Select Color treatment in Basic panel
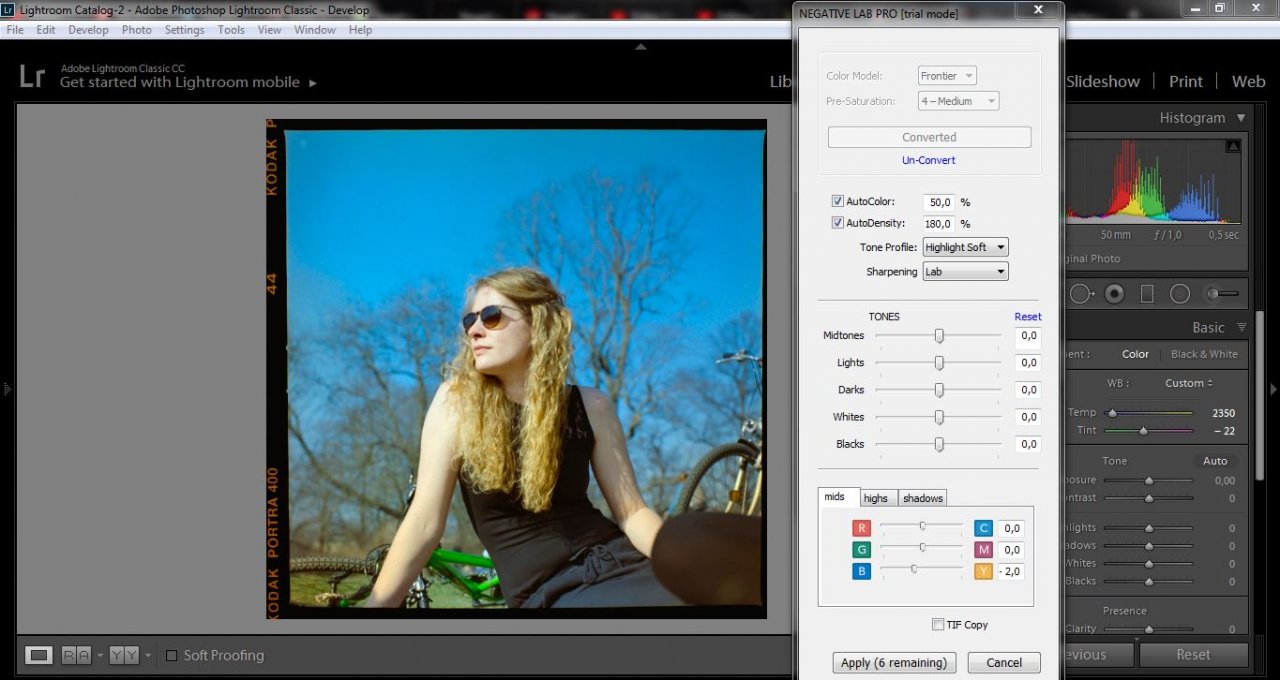 1135,354
